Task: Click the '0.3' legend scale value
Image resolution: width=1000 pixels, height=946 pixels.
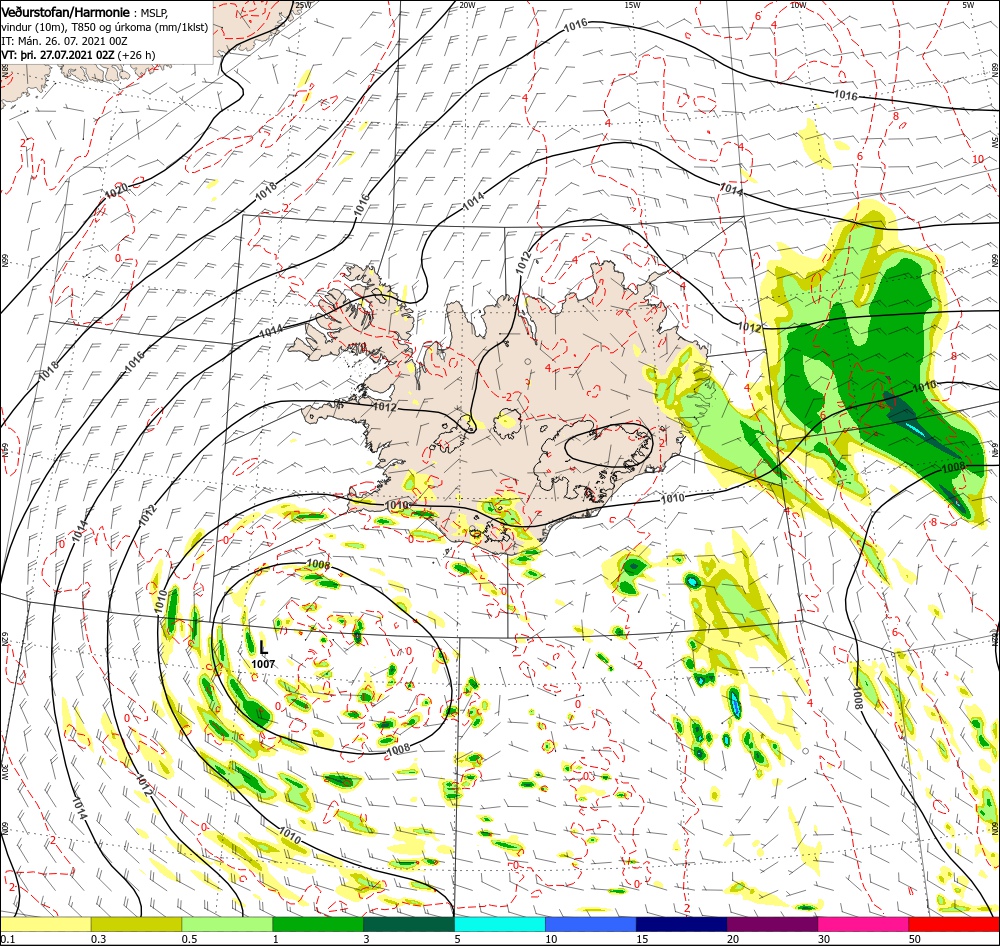Action: (x=98, y=939)
